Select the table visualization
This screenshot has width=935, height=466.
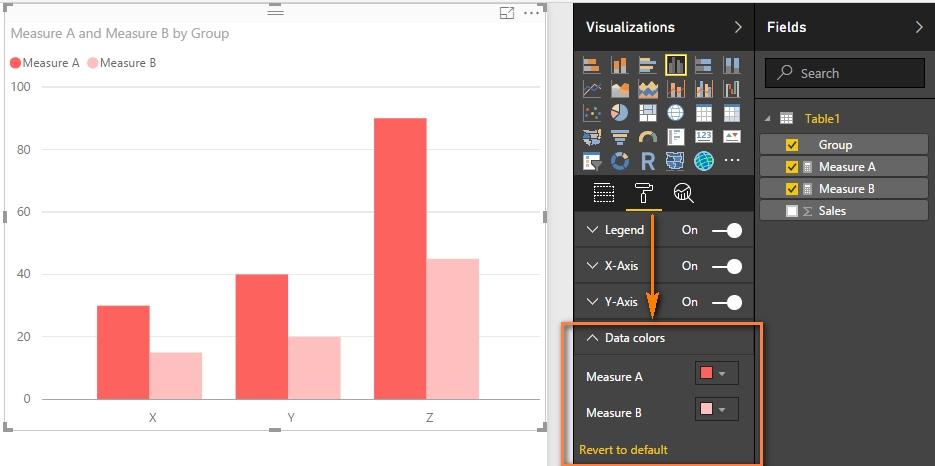(704, 113)
